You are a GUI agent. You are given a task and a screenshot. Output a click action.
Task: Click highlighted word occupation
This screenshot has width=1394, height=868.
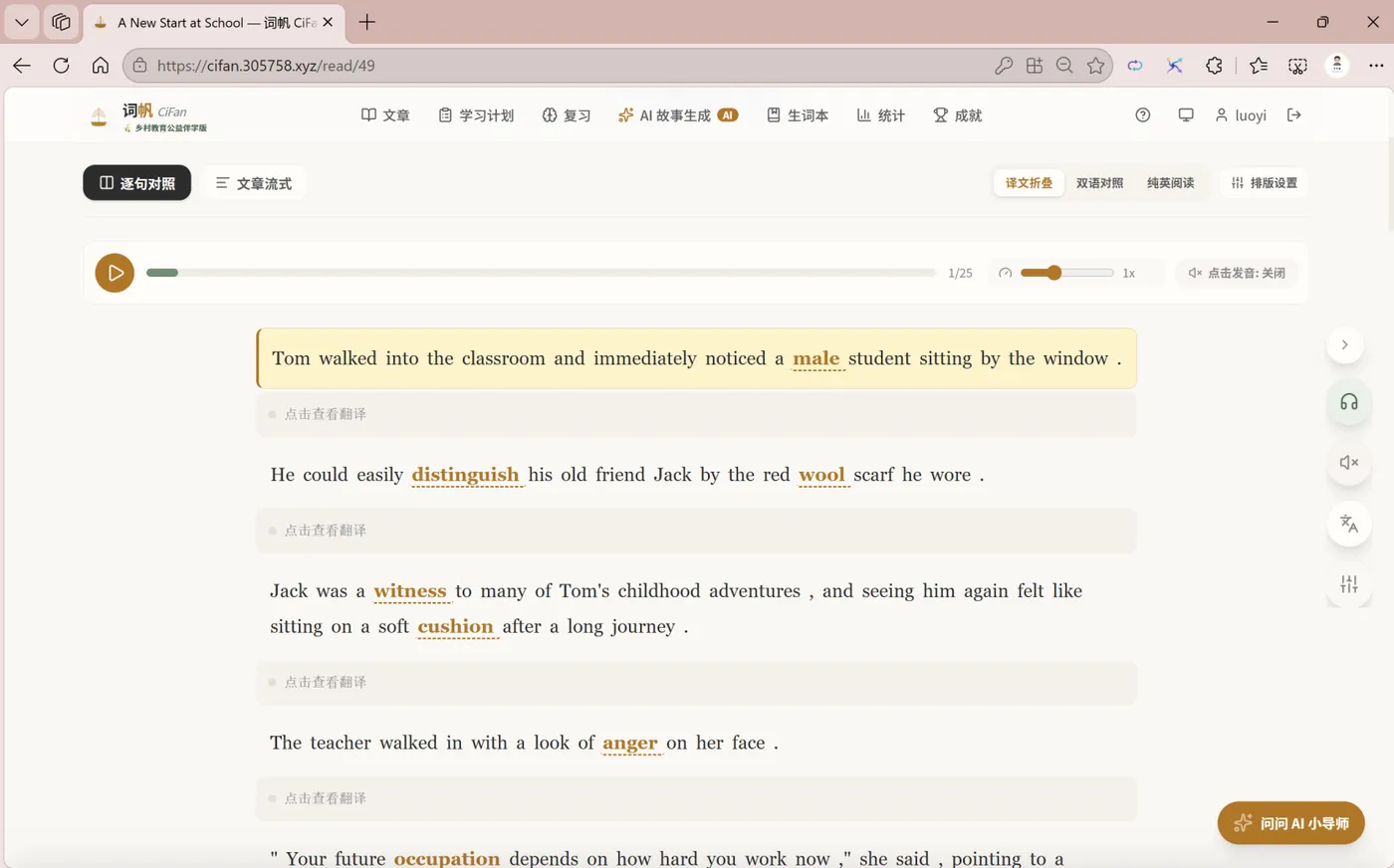(x=447, y=858)
